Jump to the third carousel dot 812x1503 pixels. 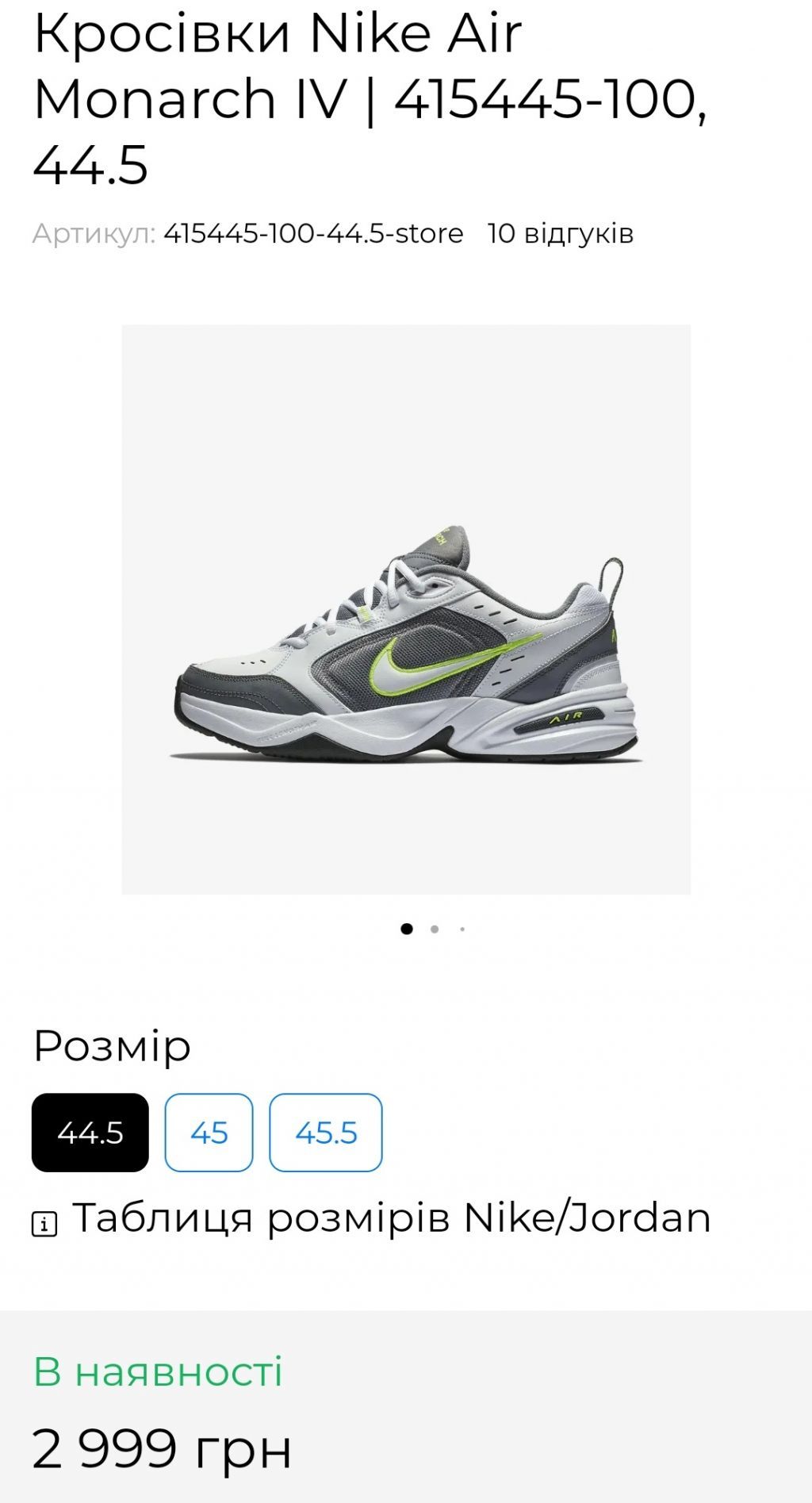pos(462,929)
